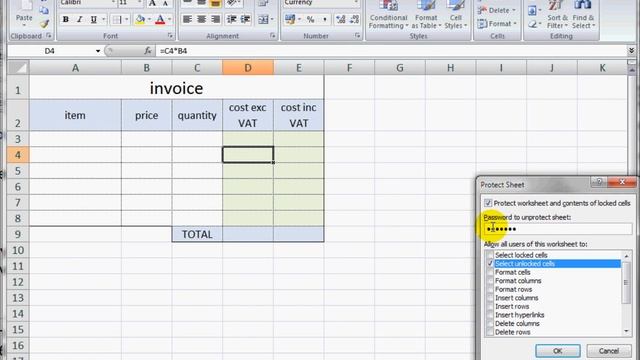This screenshot has width=640, height=360.
Task: Check Delete columns permission
Action: point(490,324)
